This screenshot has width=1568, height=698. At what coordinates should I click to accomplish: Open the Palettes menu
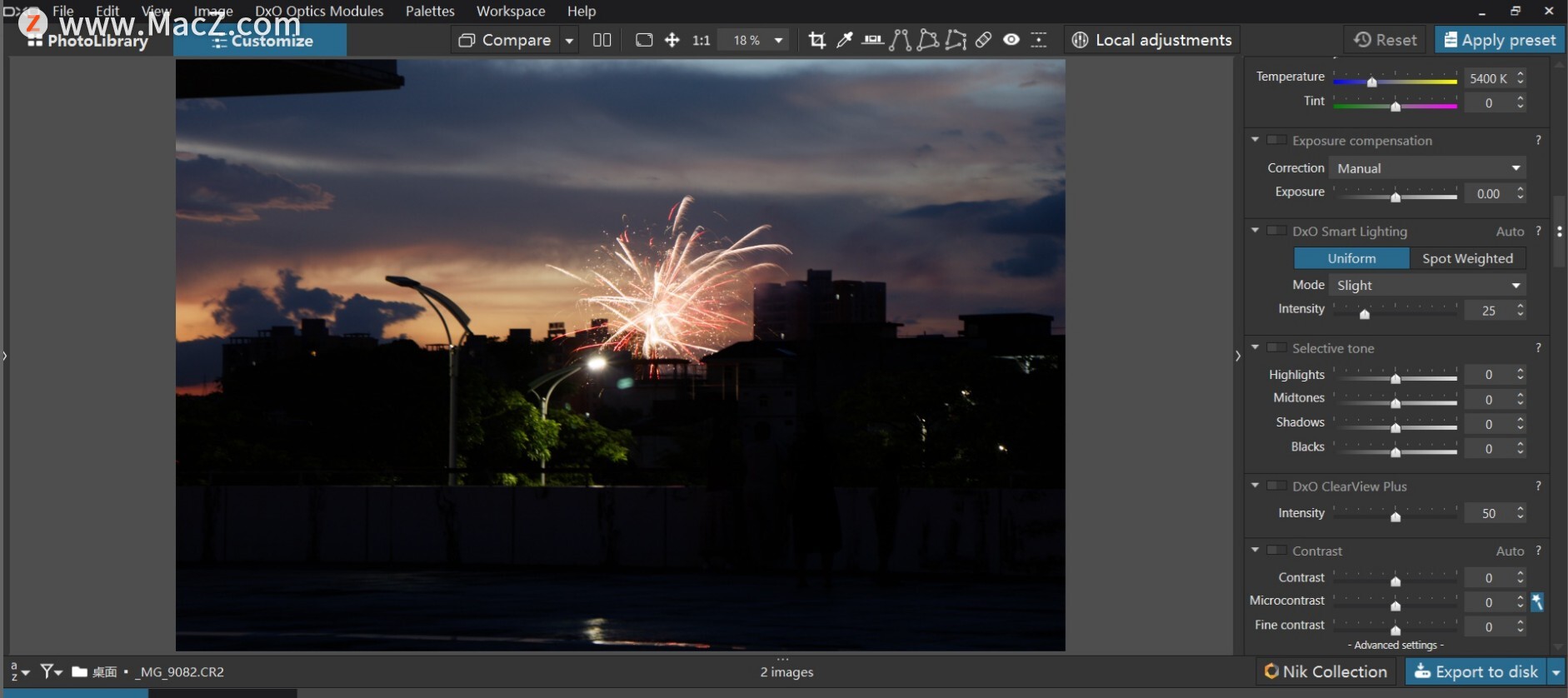click(430, 11)
